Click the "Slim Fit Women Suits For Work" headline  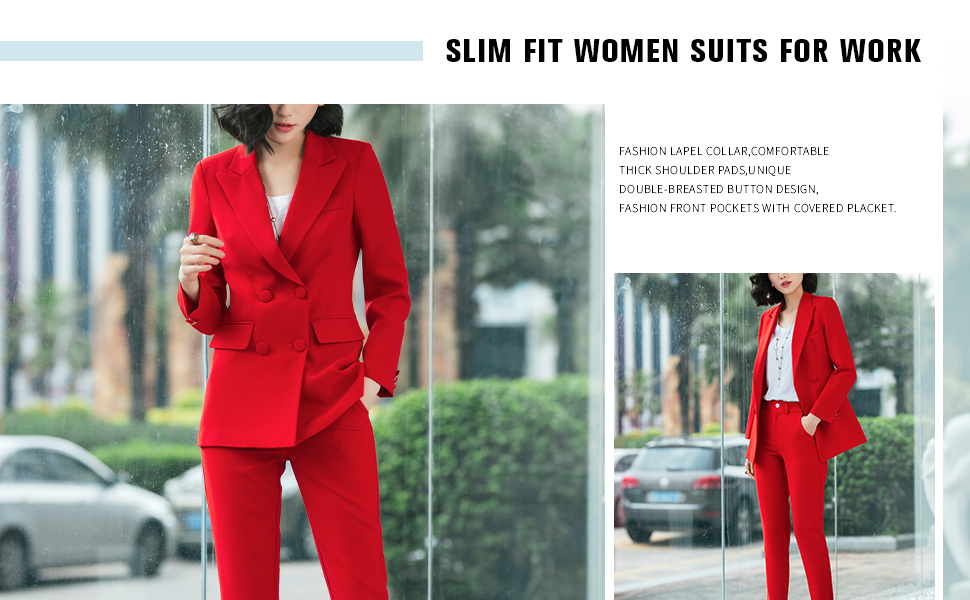coord(684,51)
